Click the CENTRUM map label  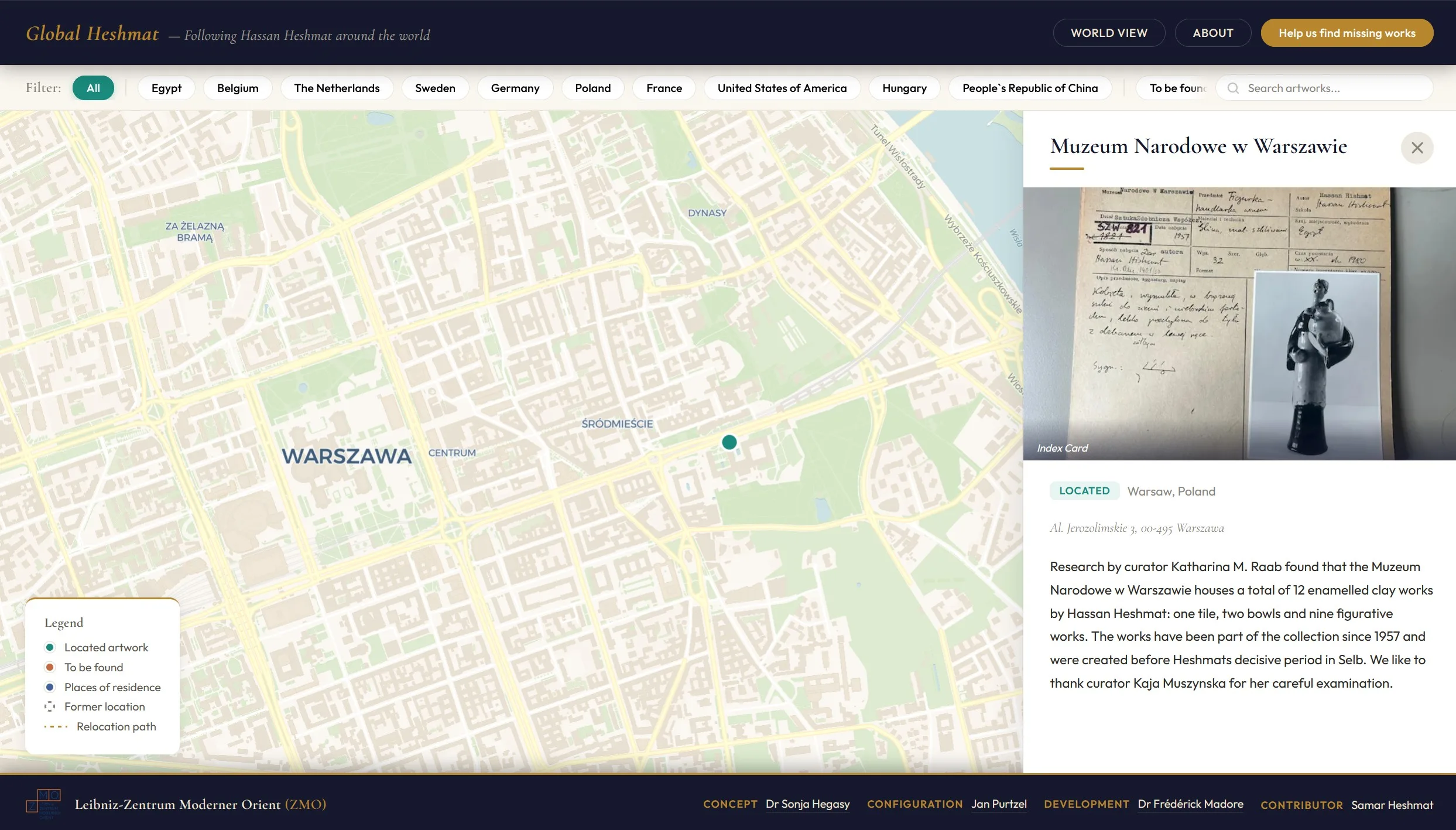coord(452,453)
